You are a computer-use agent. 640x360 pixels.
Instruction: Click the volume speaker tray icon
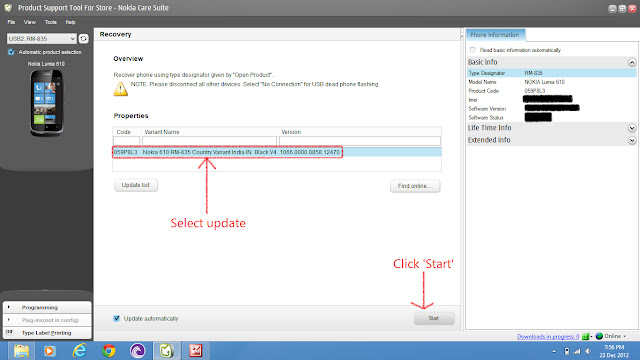coord(588,351)
